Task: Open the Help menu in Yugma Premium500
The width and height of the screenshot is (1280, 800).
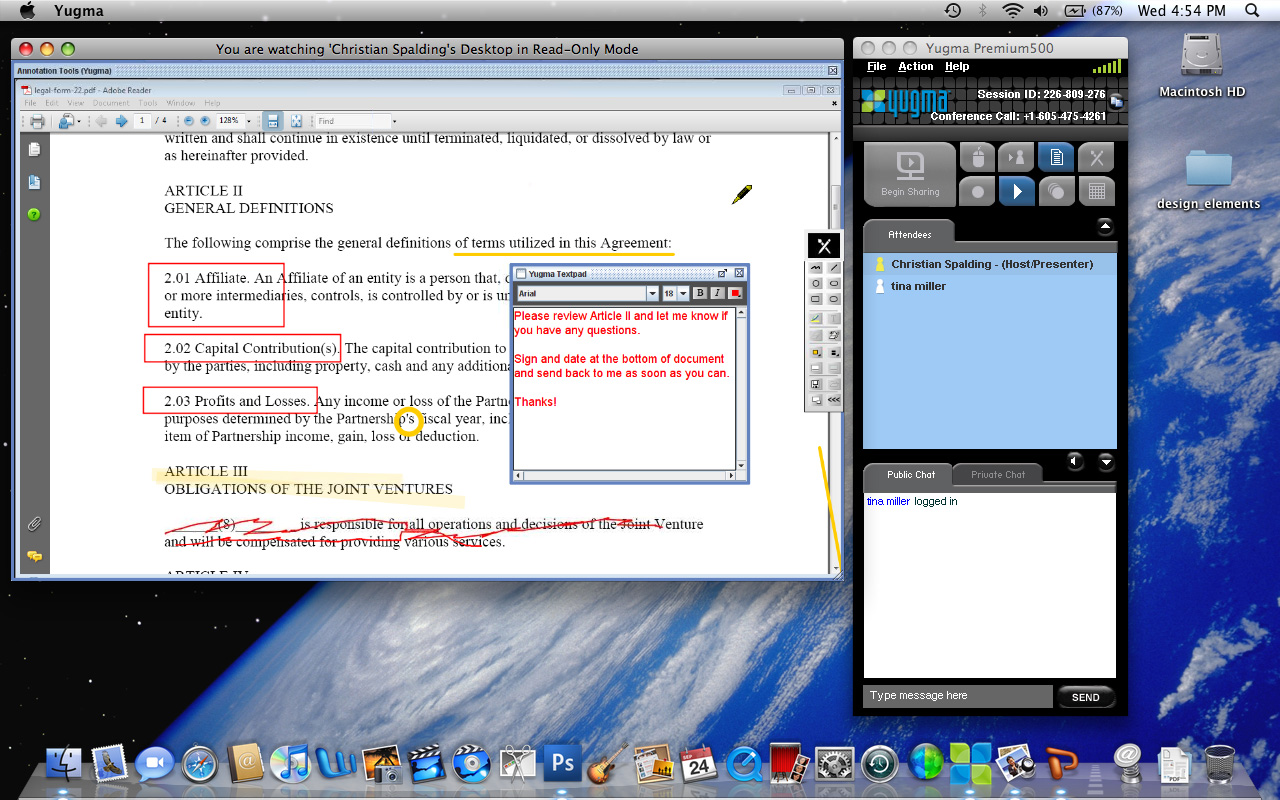Action: (x=957, y=67)
